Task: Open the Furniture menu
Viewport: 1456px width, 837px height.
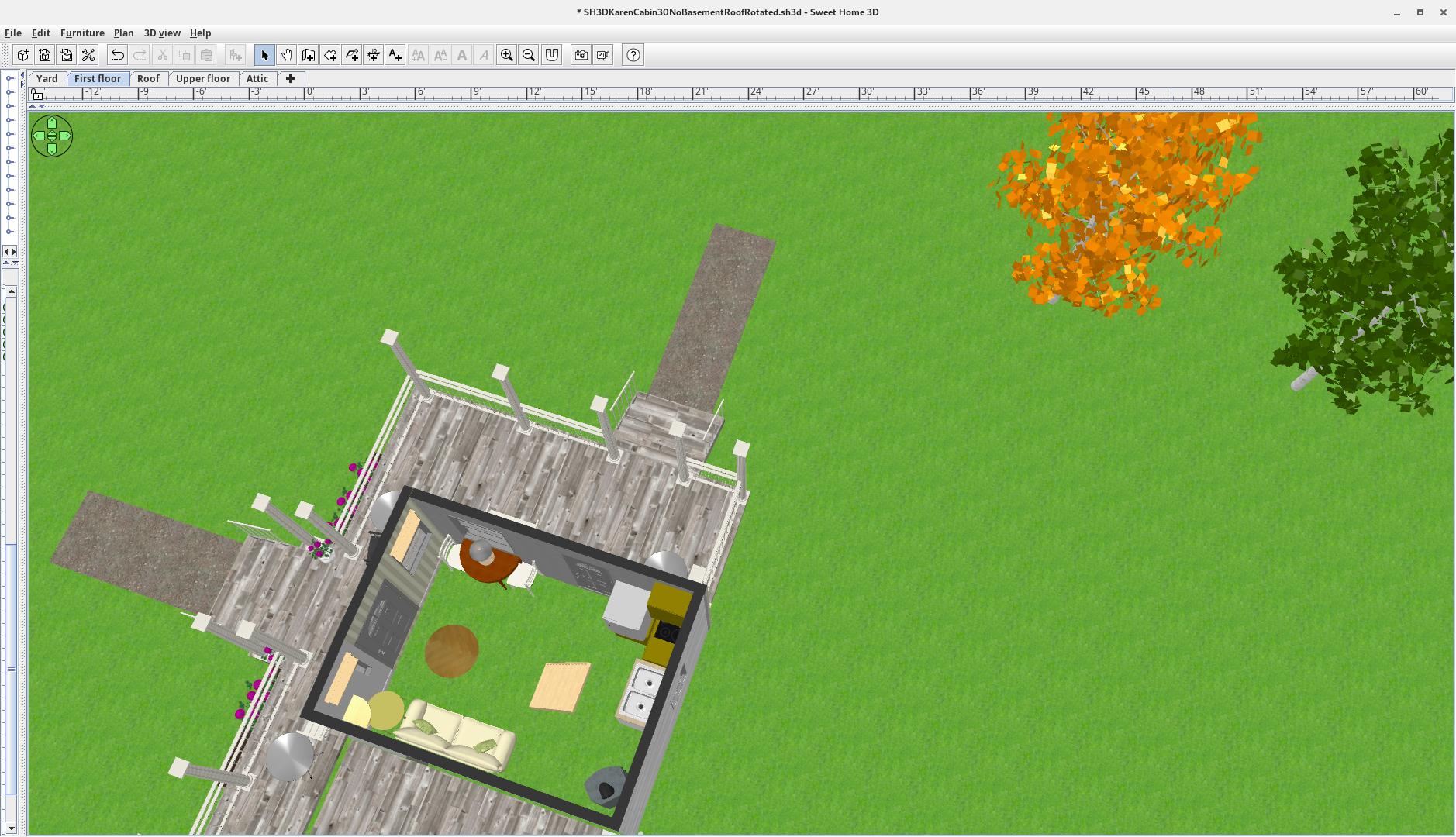Action: point(82,33)
